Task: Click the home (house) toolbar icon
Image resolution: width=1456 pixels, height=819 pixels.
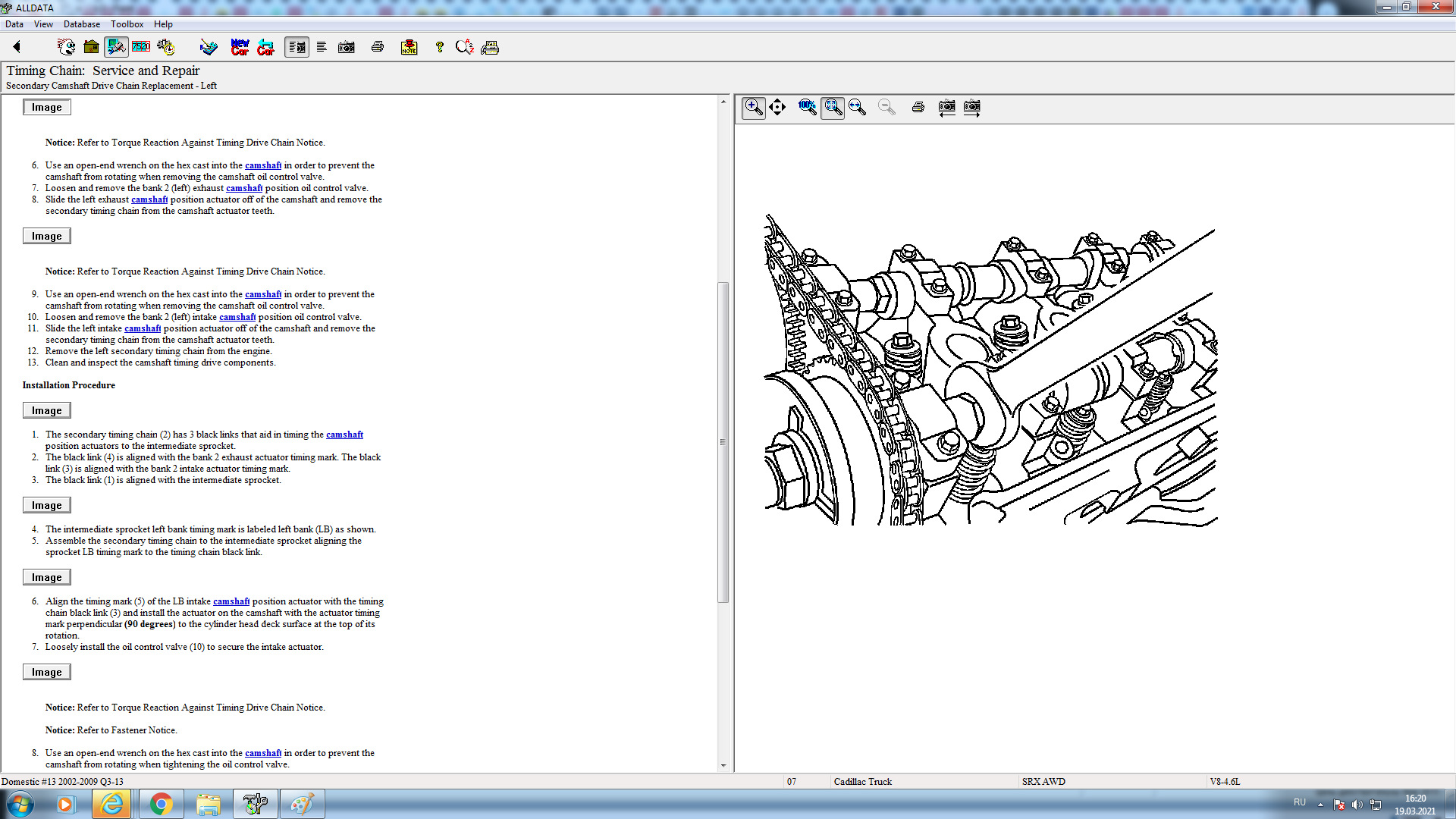Action: pyautogui.click(x=91, y=47)
